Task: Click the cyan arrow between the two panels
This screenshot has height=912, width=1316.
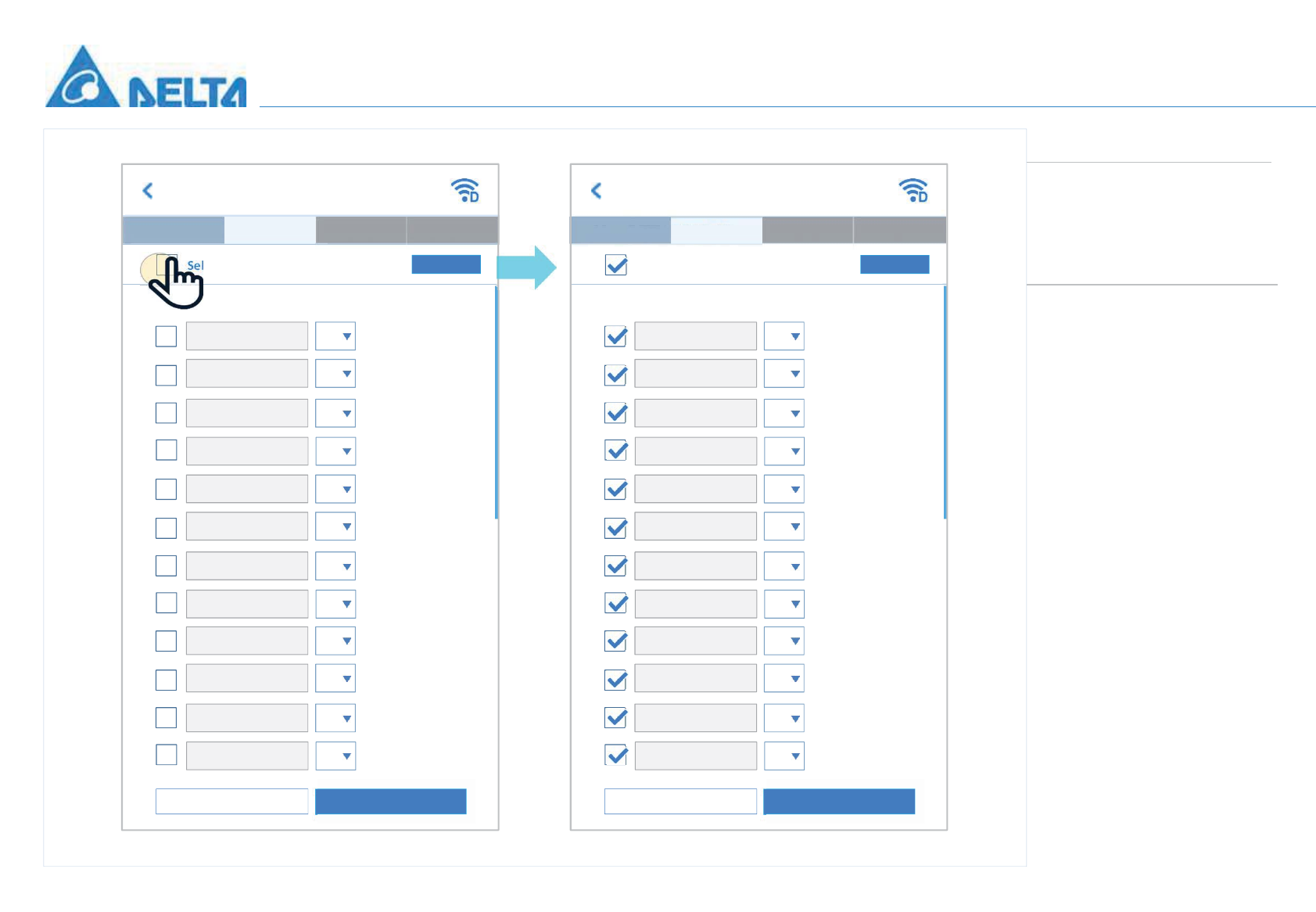Action: 527,267
